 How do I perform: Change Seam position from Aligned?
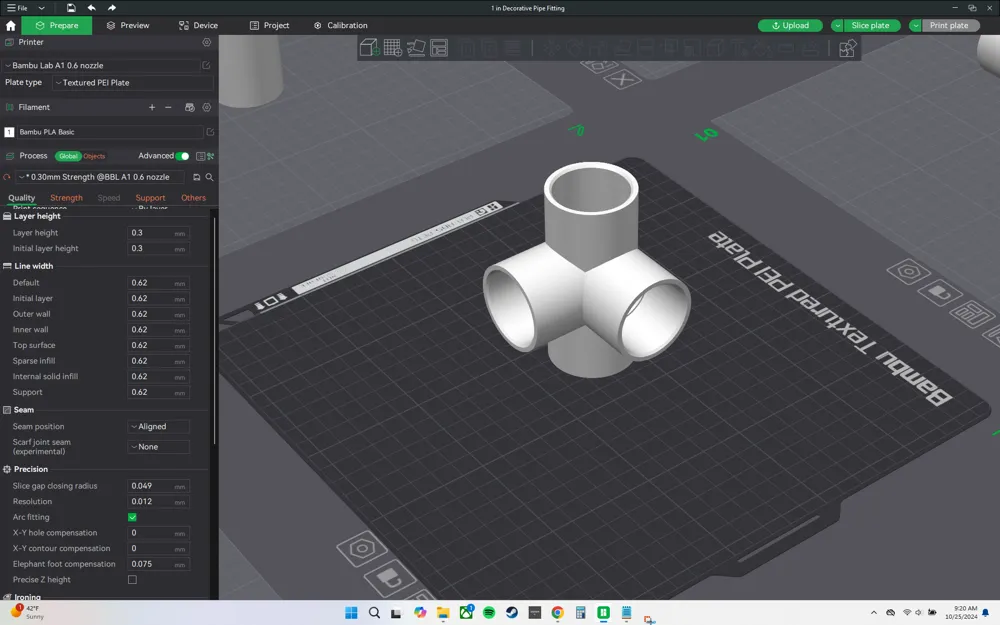pyautogui.click(x=158, y=426)
